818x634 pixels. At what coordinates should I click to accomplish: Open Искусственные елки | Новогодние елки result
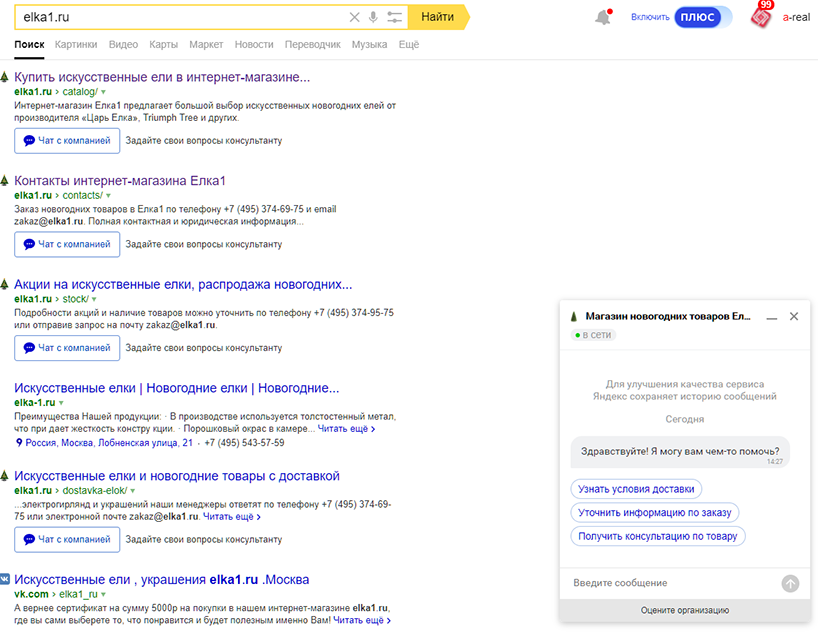pyautogui.click(x=176, y=388)
